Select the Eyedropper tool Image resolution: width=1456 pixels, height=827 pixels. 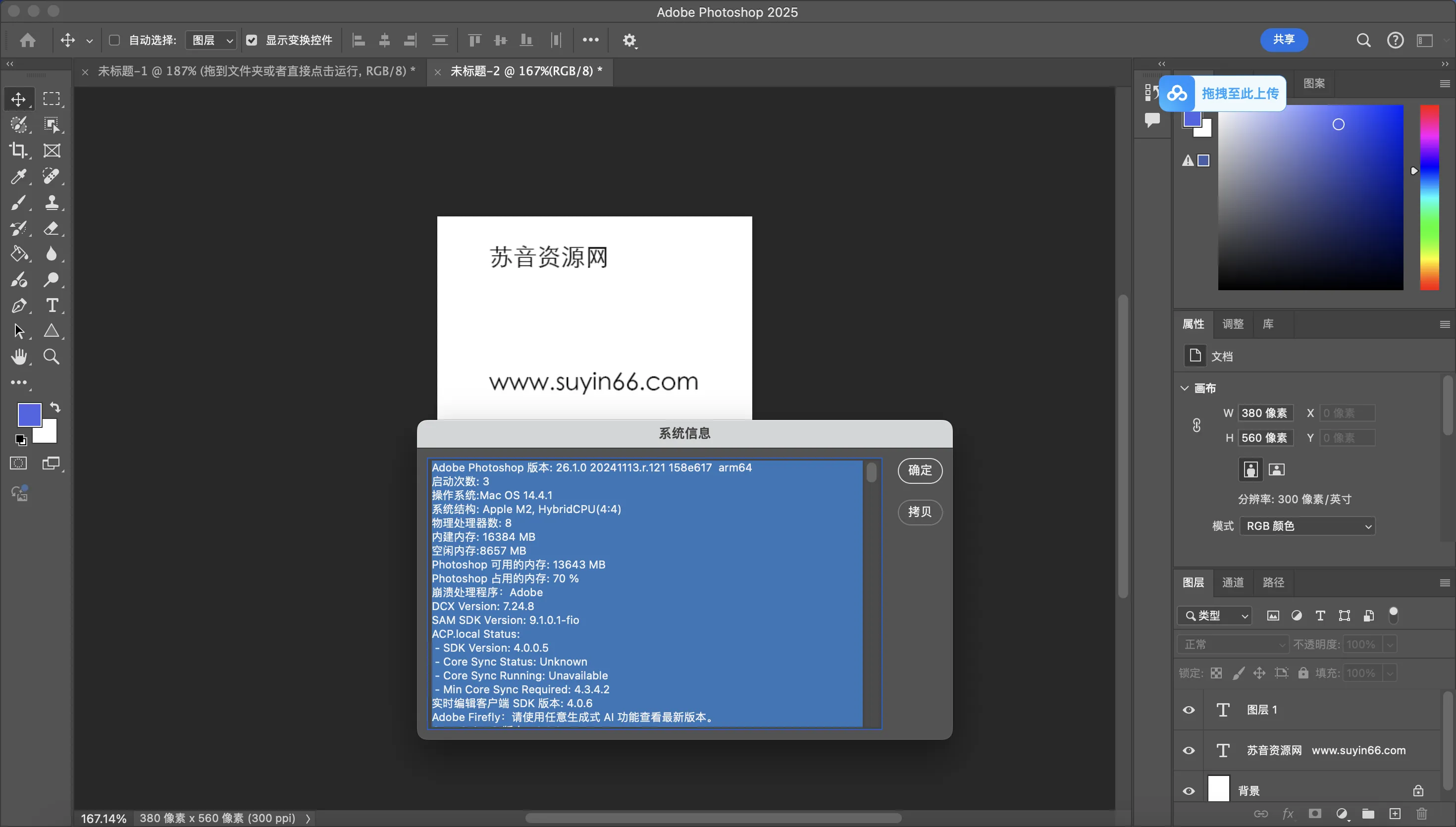pos(19,177)
